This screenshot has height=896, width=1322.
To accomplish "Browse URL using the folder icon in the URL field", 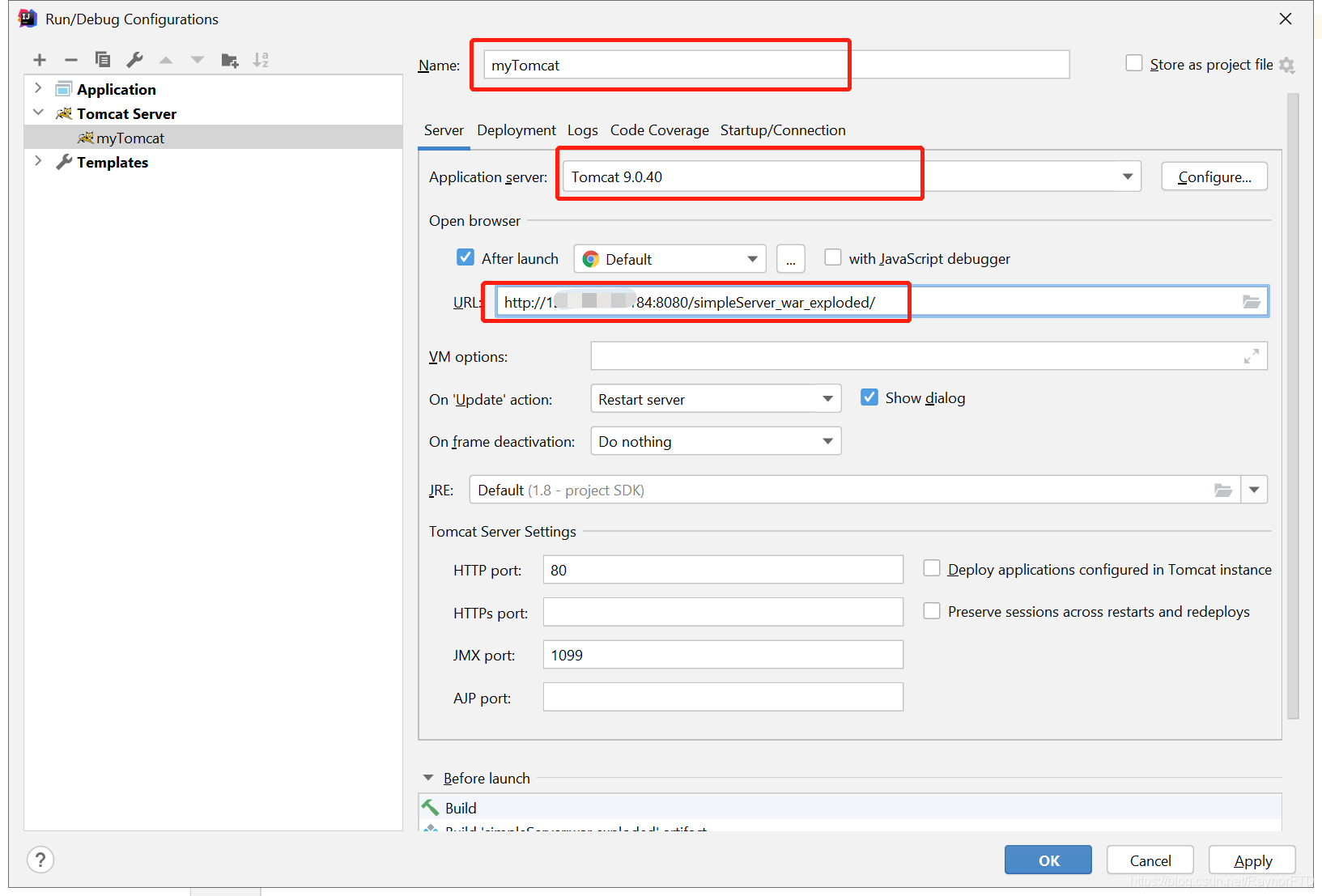I will click(1252, 302).
